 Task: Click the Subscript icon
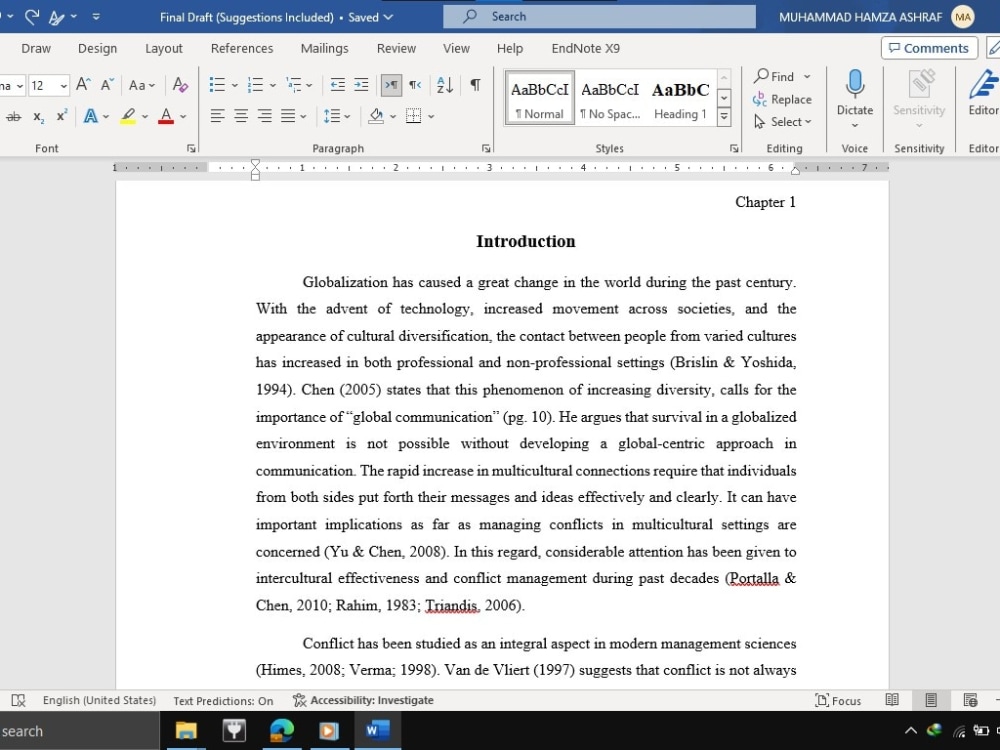37,117
